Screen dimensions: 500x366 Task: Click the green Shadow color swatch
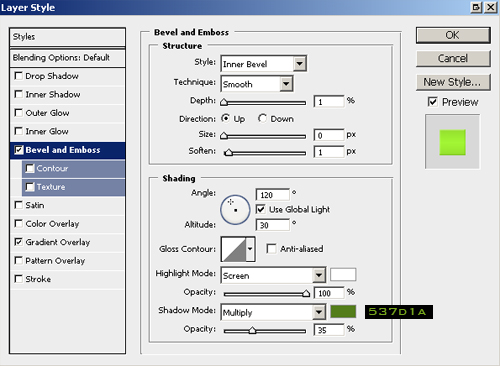[x=343, y=312]
